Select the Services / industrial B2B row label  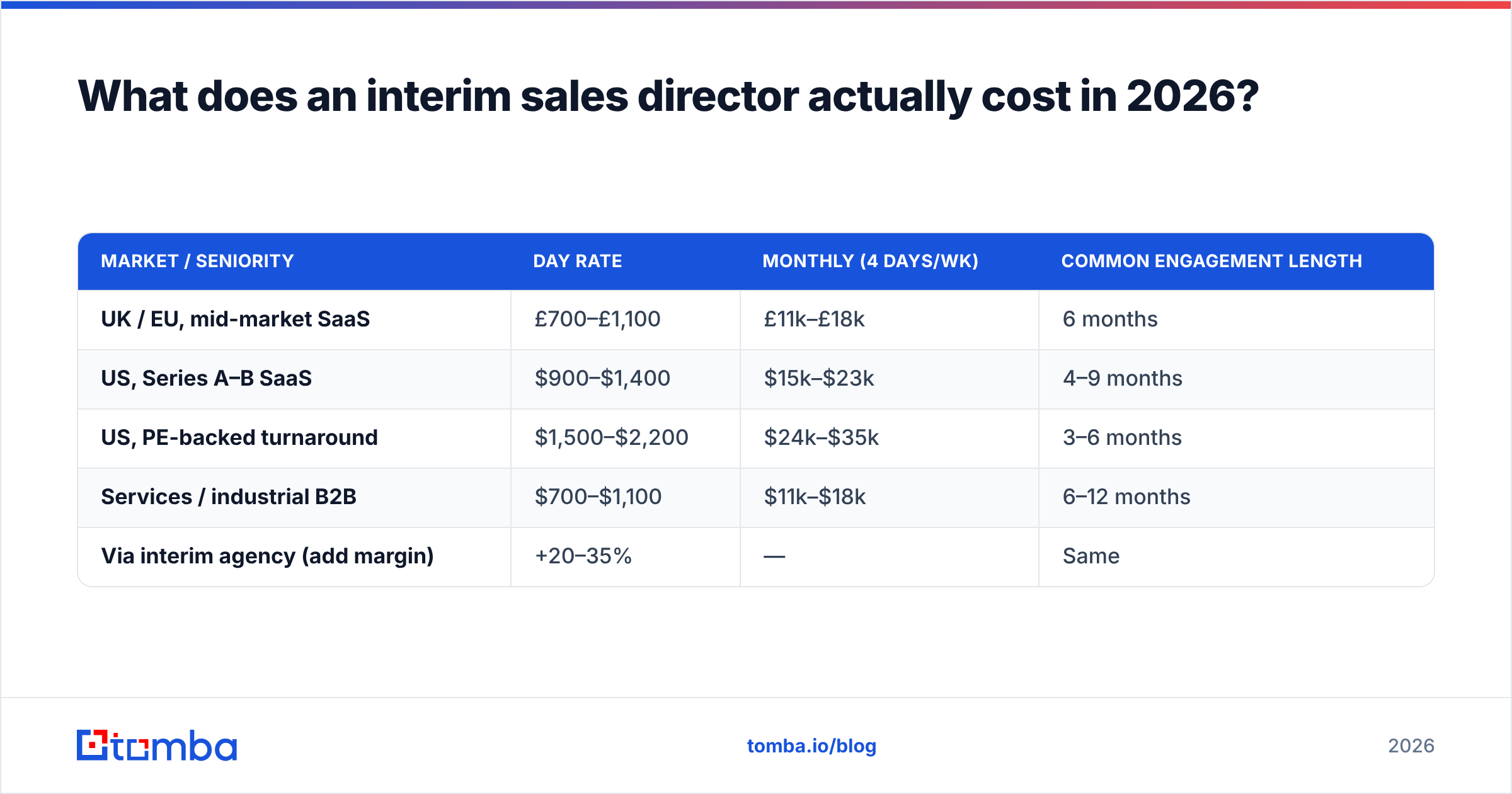(229, 497)
